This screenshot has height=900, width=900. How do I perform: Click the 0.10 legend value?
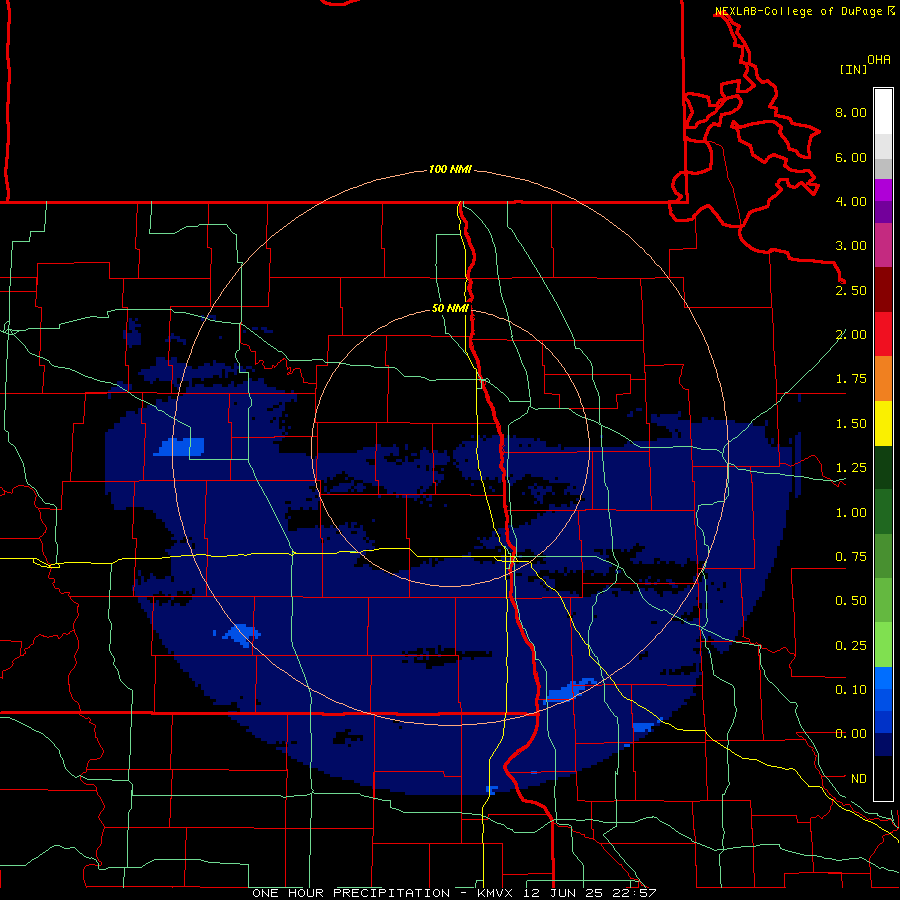pos(851,690)
